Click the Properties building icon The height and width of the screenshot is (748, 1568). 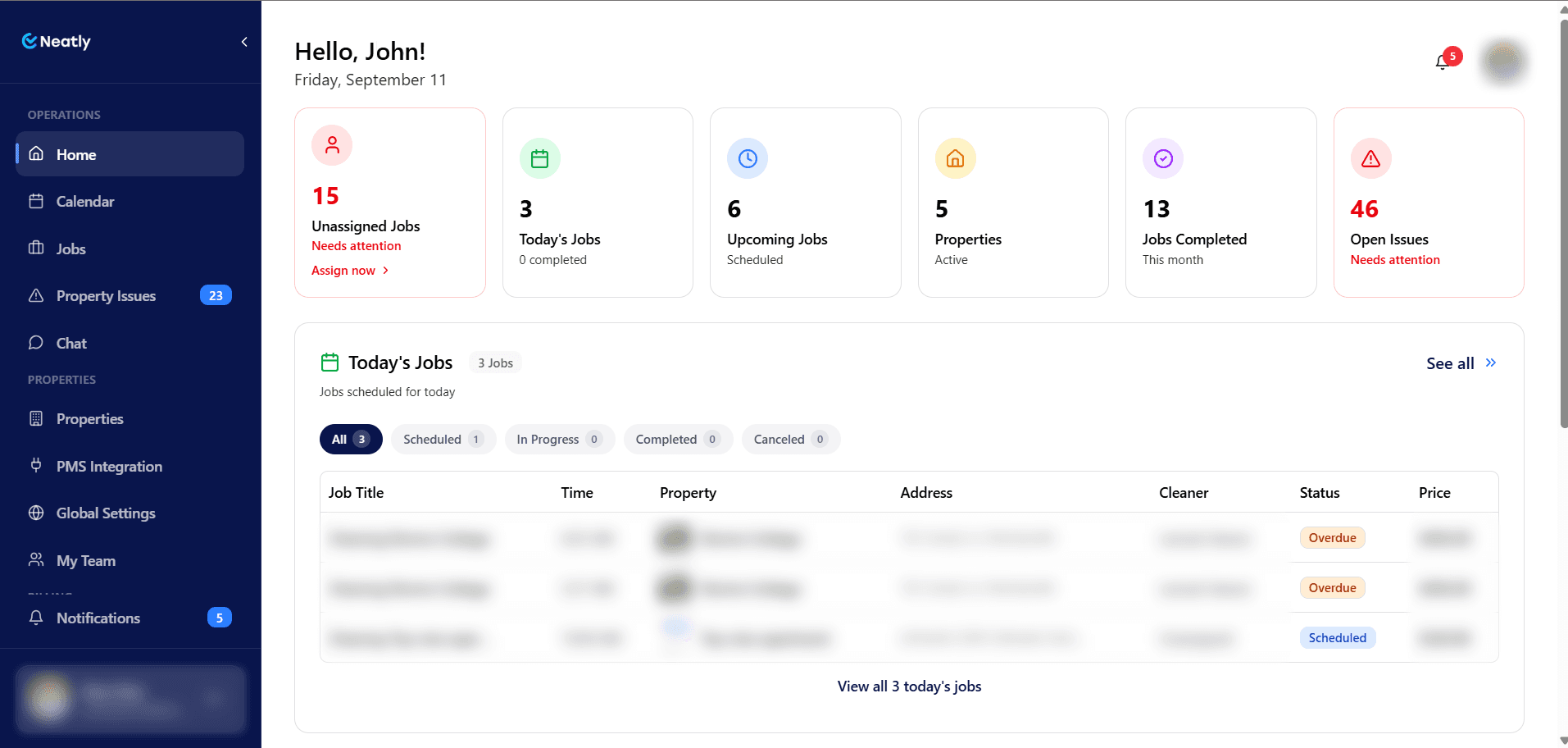coord(36,418)
